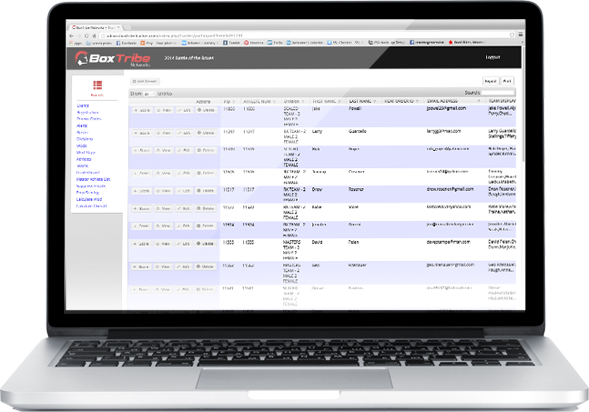Screen dimensions: 589x412
Task: Click View button in Powell row
Action: click(x=164, y=110)
